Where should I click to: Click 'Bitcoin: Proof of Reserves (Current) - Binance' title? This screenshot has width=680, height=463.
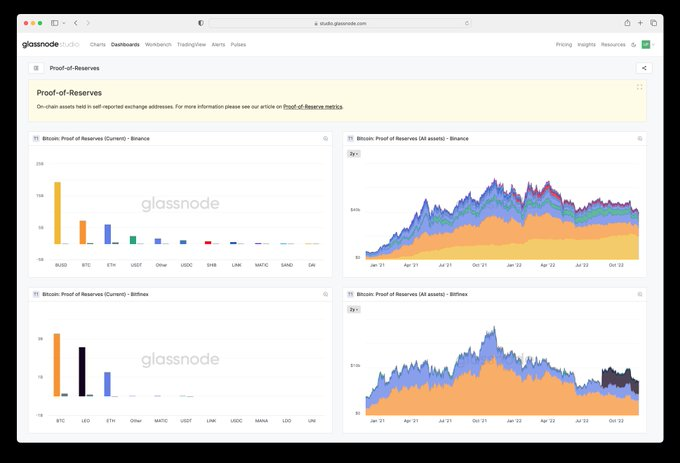(96, 138)
